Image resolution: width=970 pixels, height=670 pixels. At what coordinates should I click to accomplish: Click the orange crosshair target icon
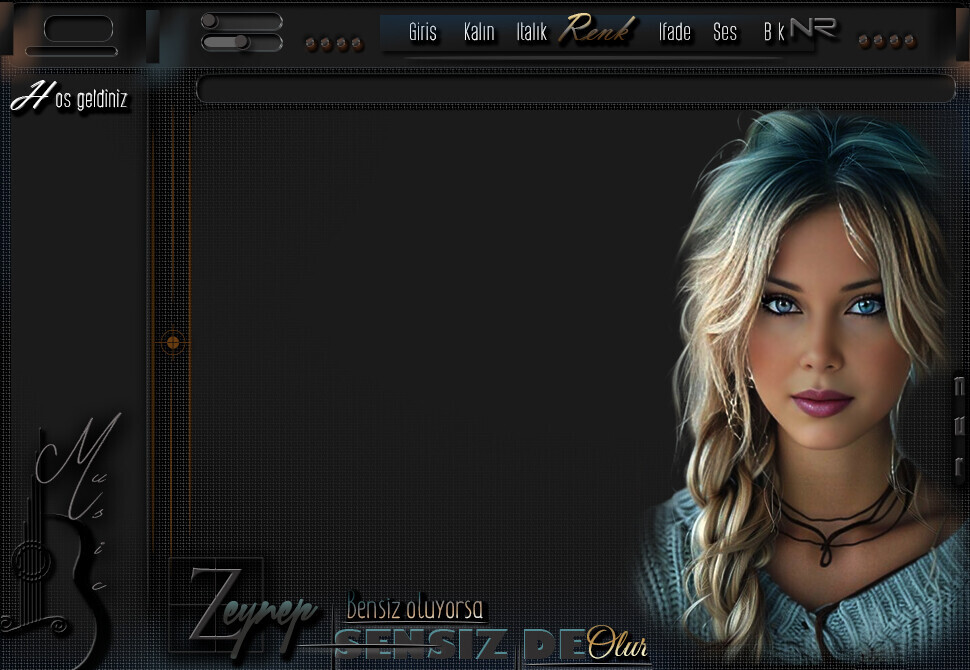tap(173, 342)
